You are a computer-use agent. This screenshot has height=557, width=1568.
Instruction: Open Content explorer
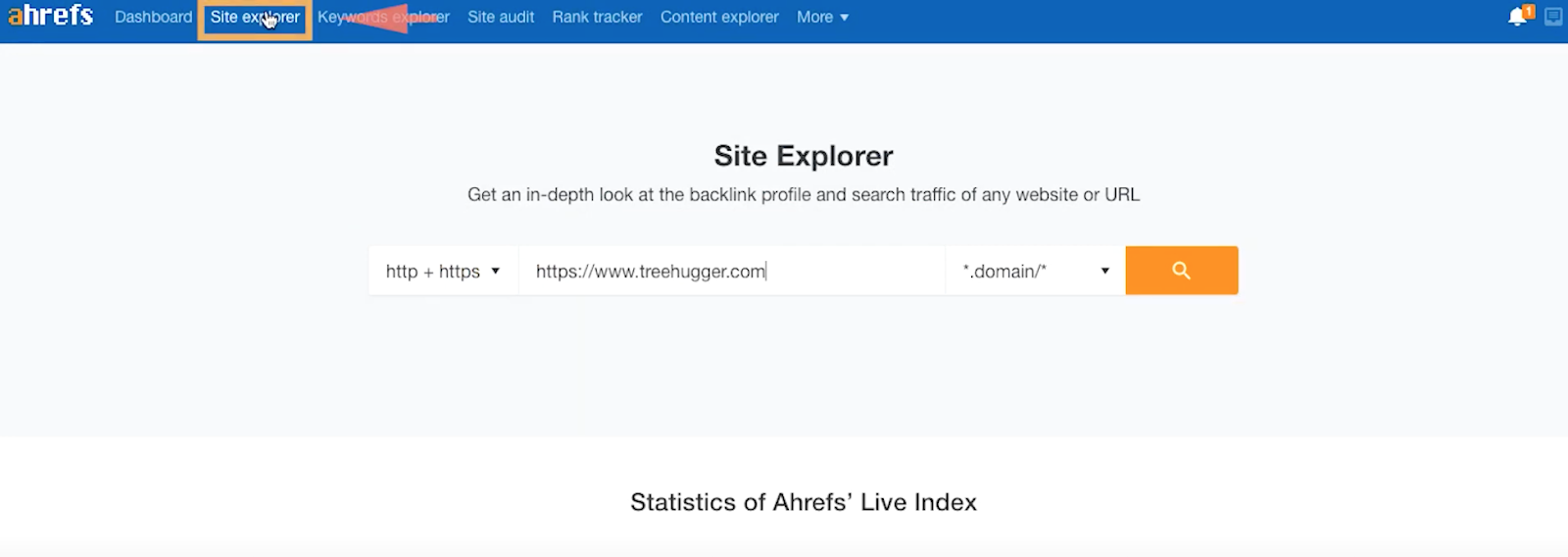719,17
